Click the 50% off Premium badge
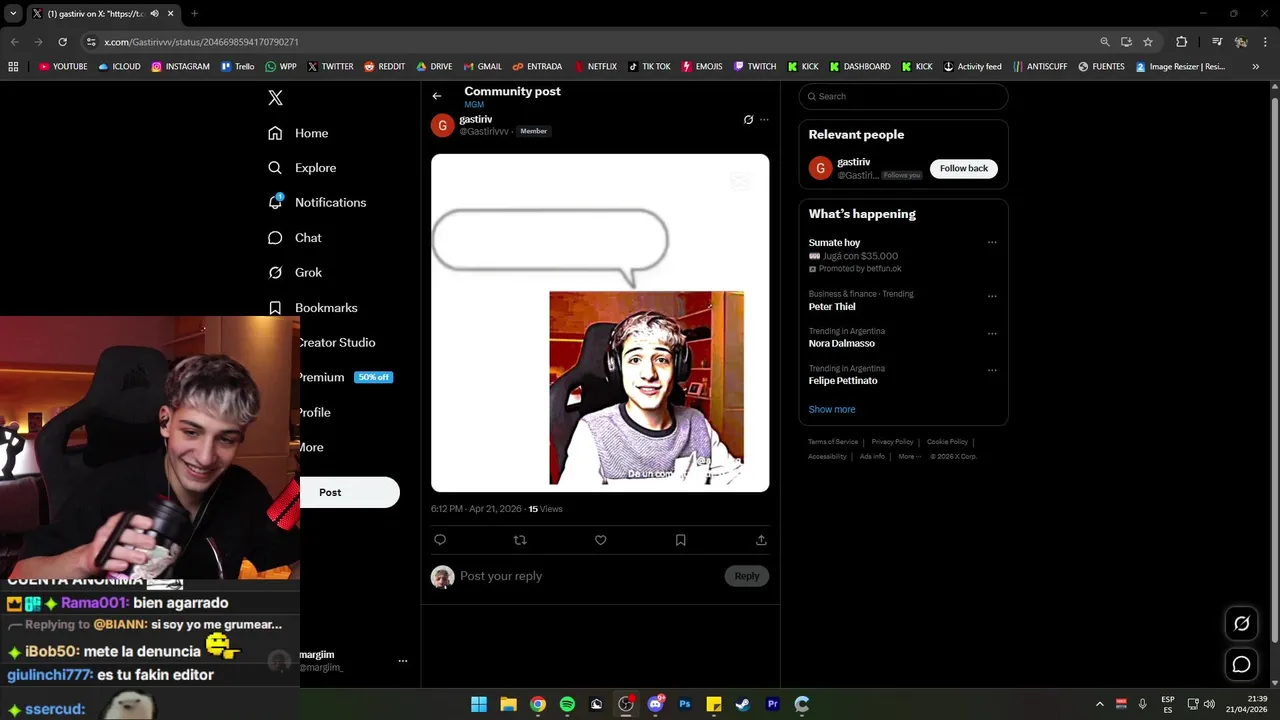The height and width of the screenshot is (720, 1280). [374, 377]
